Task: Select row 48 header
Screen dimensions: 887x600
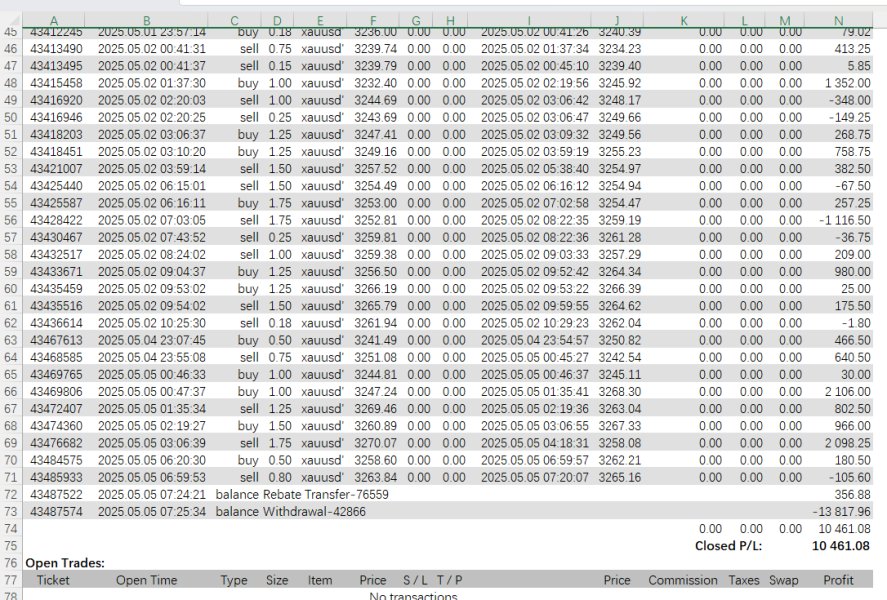Action: (11, 83)
